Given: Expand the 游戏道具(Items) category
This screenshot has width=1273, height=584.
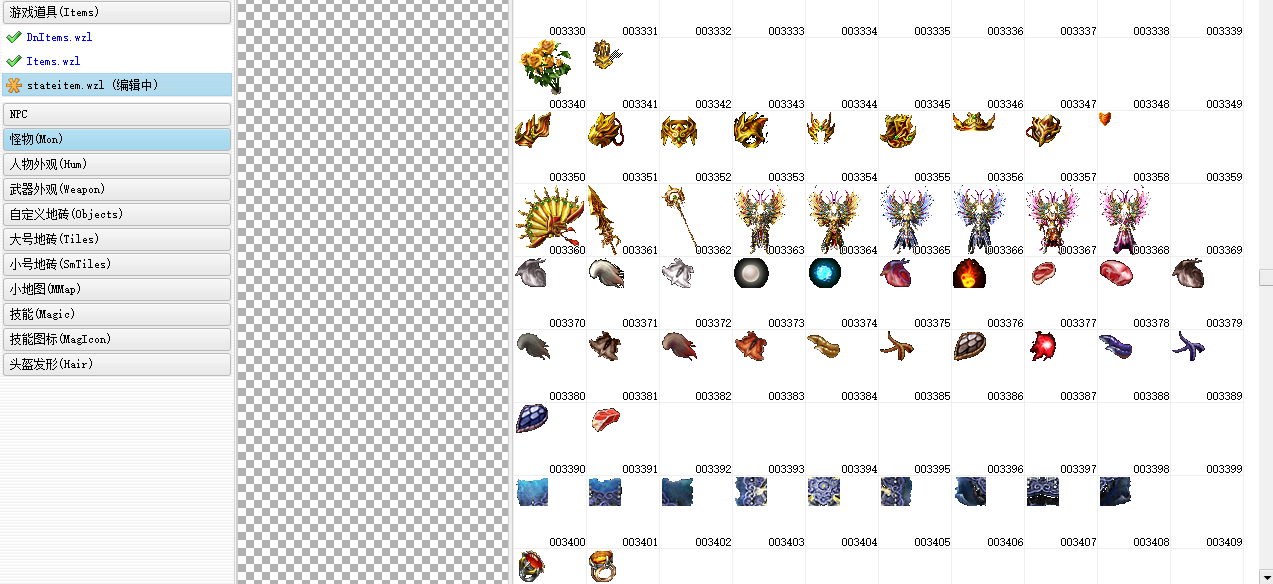Looking at the screenshot, I should click(117, 12).
